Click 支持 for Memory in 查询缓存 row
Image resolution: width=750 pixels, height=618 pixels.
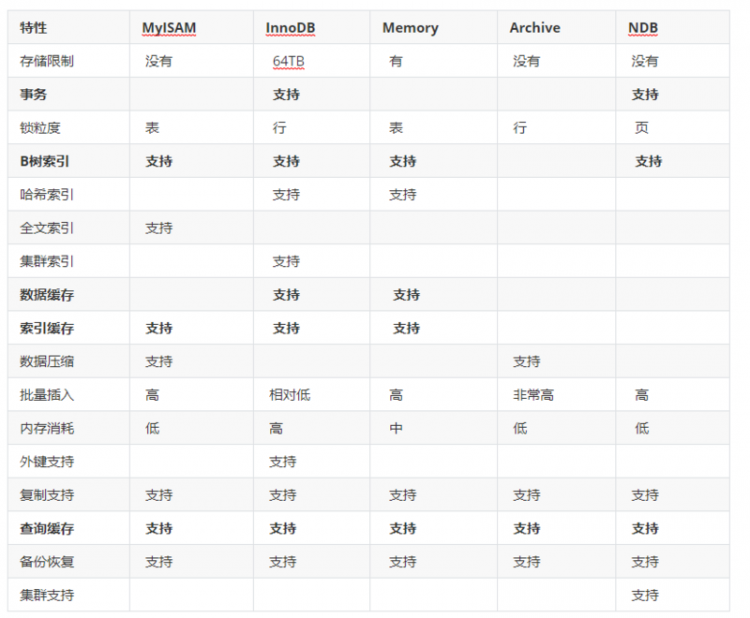click(403, 529)
